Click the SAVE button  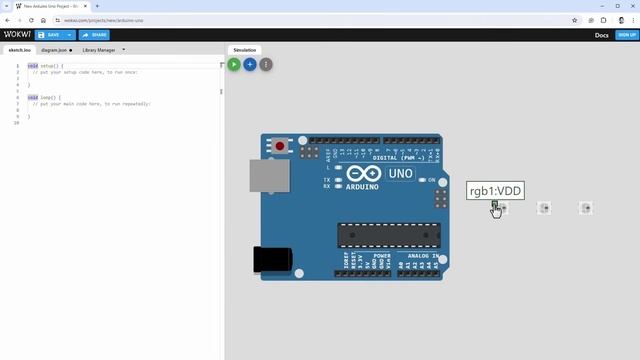[50, 35]
